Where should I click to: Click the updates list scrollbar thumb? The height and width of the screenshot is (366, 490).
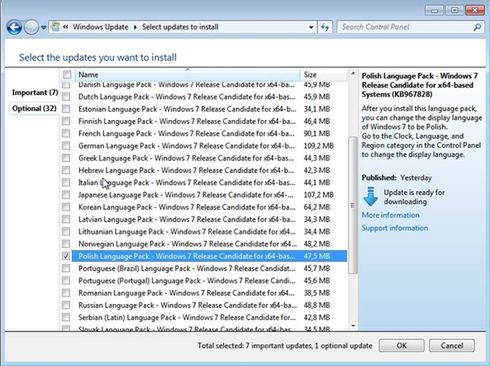353,205
